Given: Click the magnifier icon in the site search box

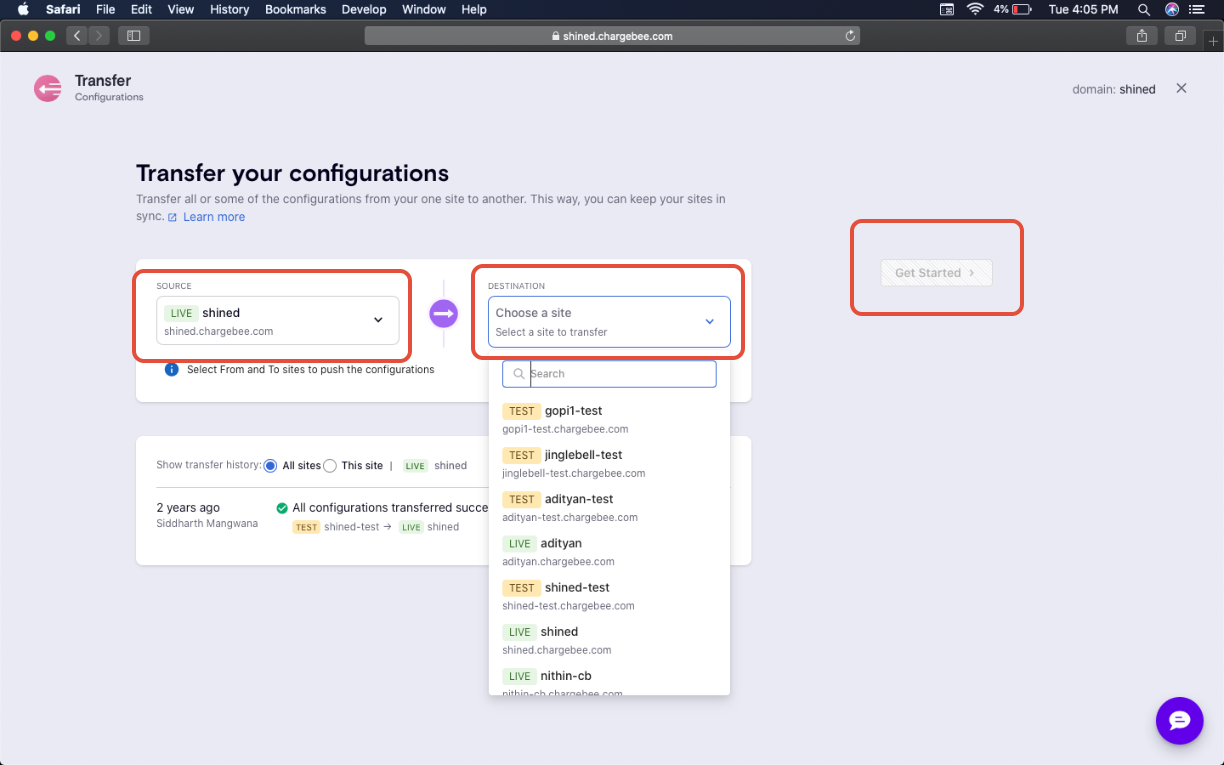Looking at the screenshot, I should point(518,373).
